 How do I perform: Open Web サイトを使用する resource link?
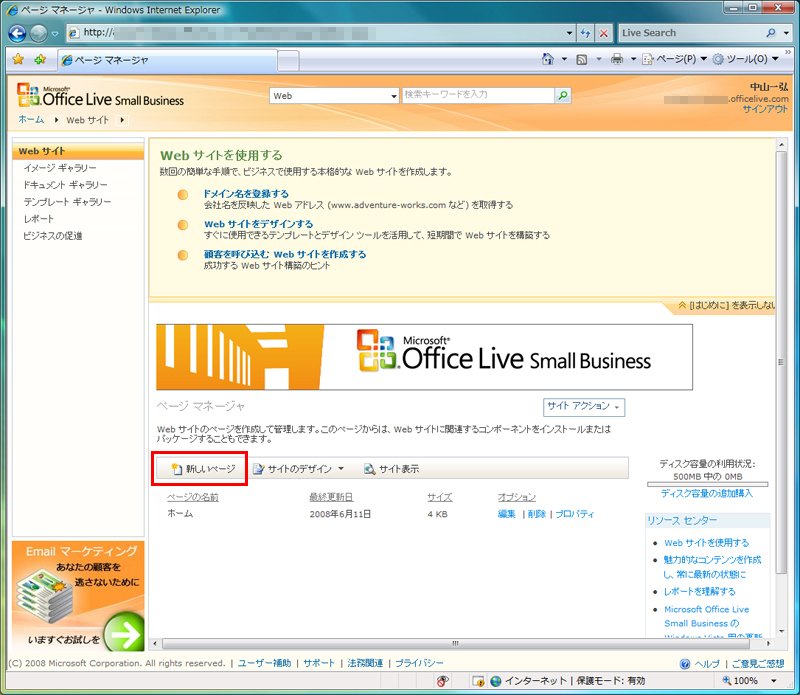coord(707,543)
